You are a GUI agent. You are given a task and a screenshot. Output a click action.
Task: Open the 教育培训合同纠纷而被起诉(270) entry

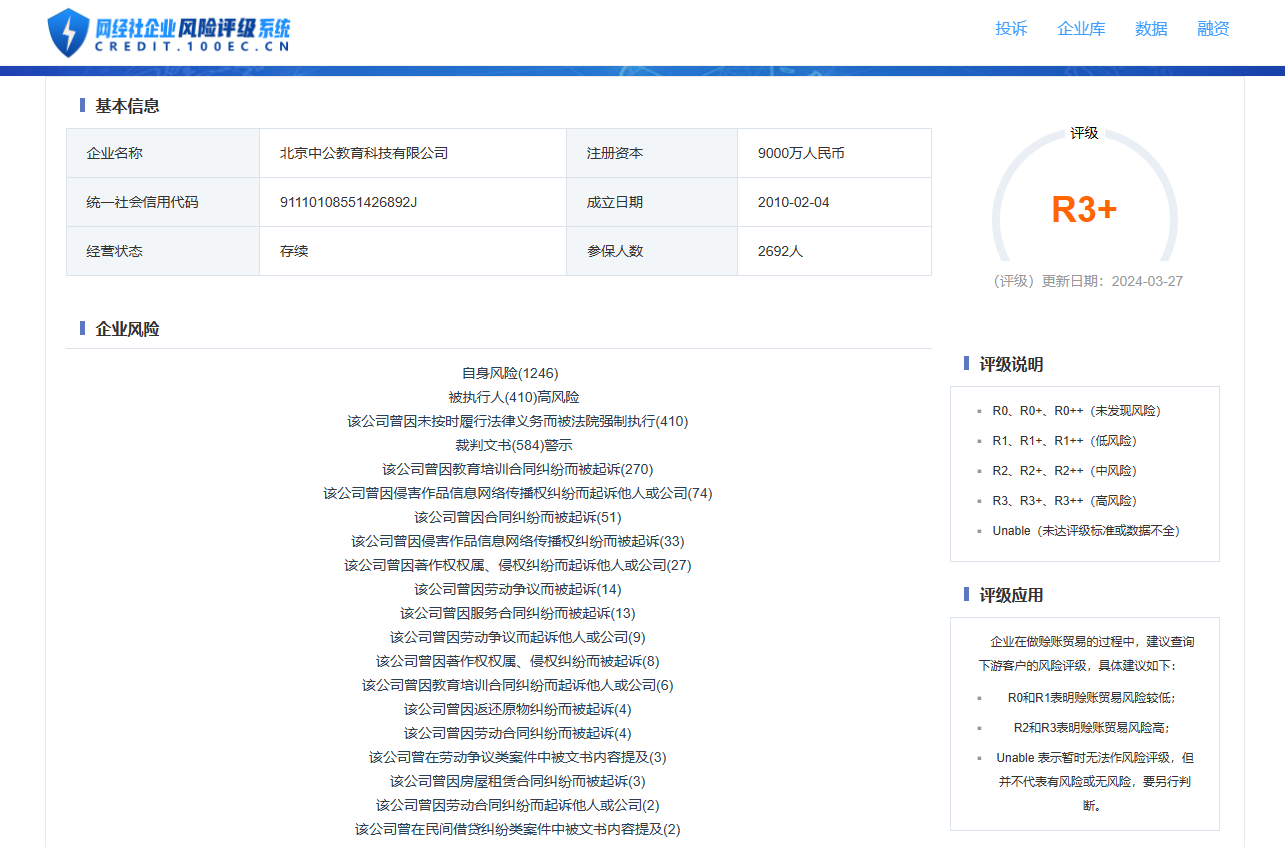(517, 469)
